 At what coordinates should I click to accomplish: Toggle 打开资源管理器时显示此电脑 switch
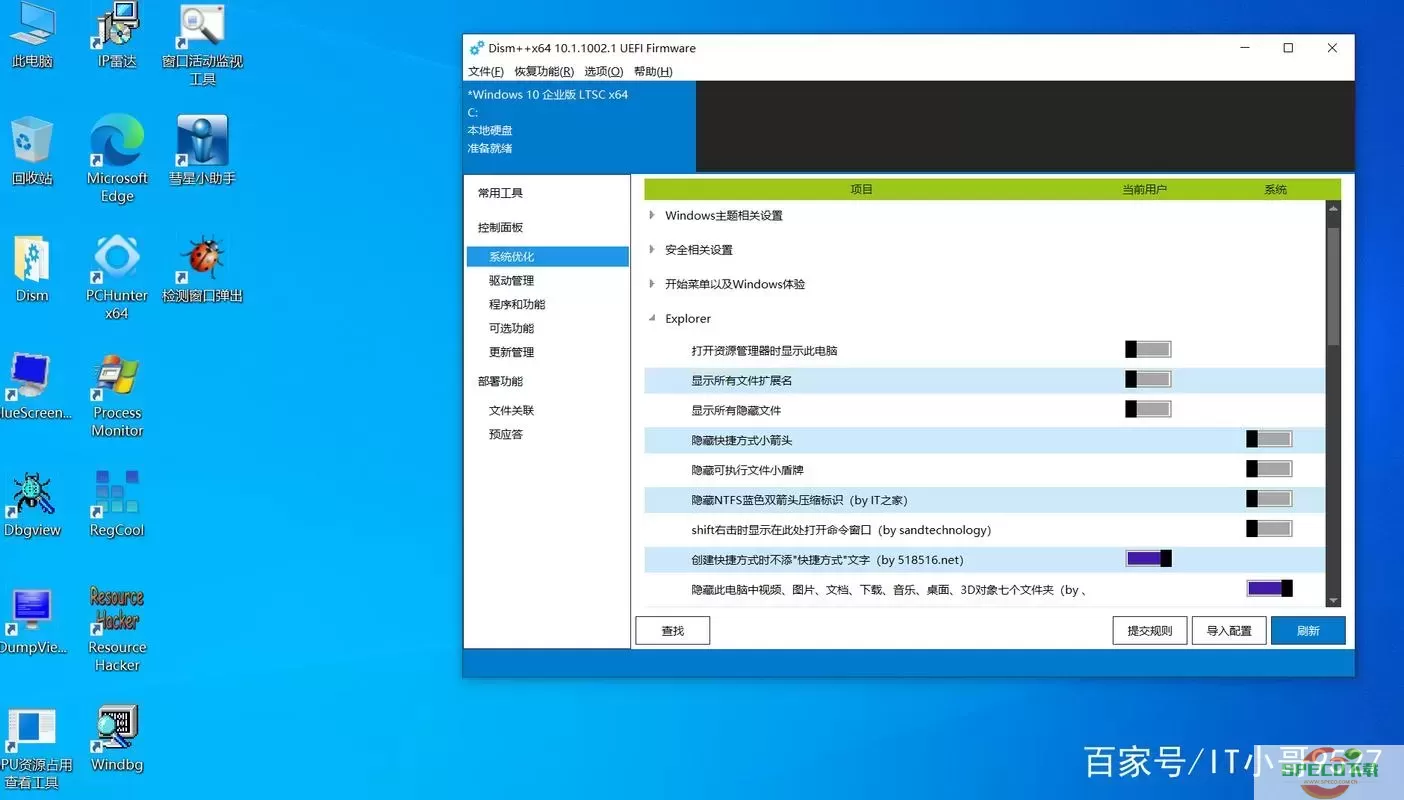[x=1148, y=349]
